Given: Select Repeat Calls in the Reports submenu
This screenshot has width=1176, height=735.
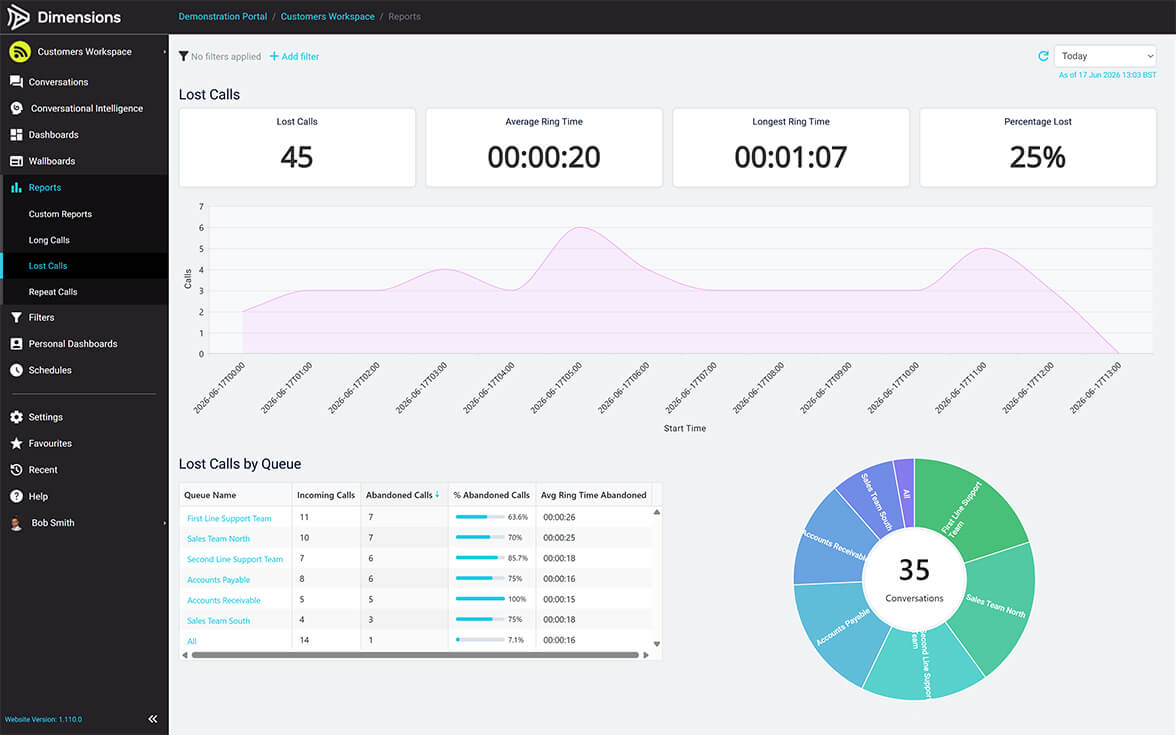Looking at the screenshot, I should pyautogui.click(x=52, y=292).
